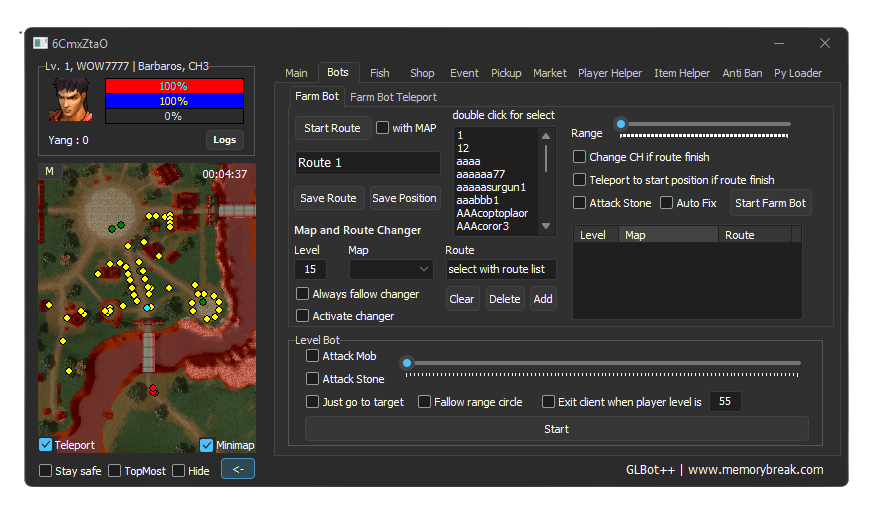
Task: Select route "aaaaaa77" in list
Action: pos(480,174)
